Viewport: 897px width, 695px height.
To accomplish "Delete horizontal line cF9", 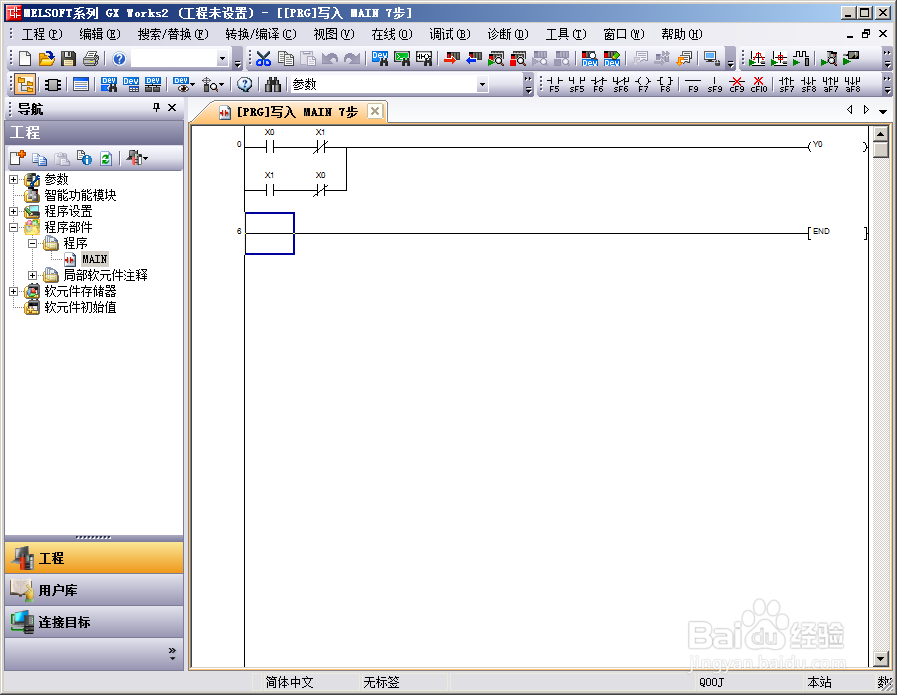I will [737, 85].
